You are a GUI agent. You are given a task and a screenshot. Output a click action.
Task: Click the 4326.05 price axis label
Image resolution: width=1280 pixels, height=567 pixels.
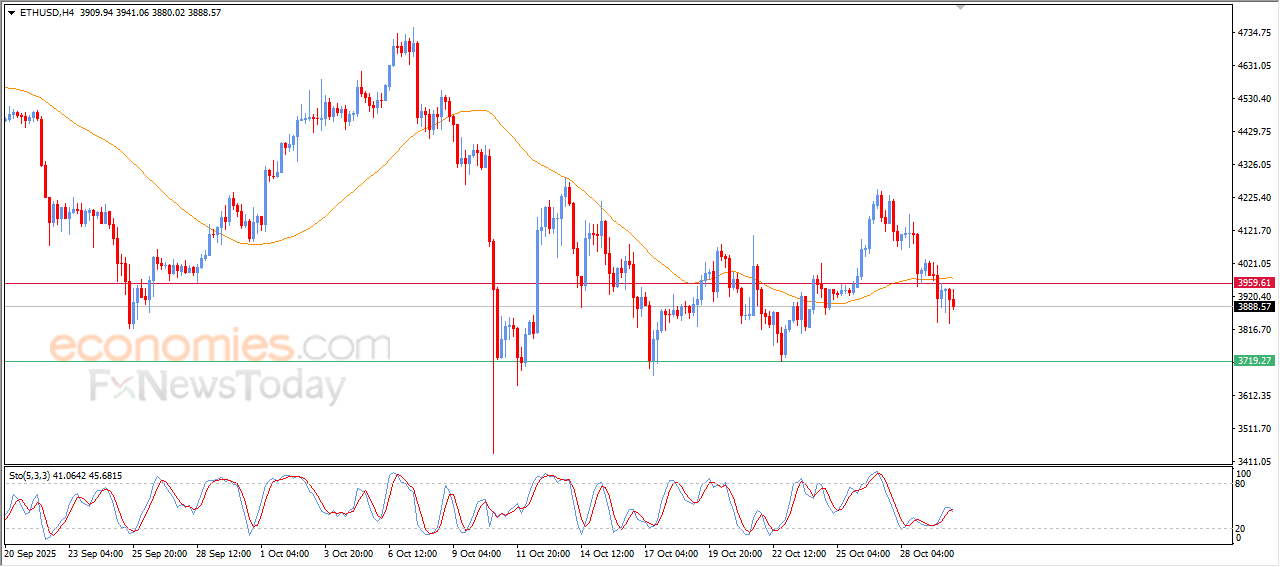(x=1254, y=165)
